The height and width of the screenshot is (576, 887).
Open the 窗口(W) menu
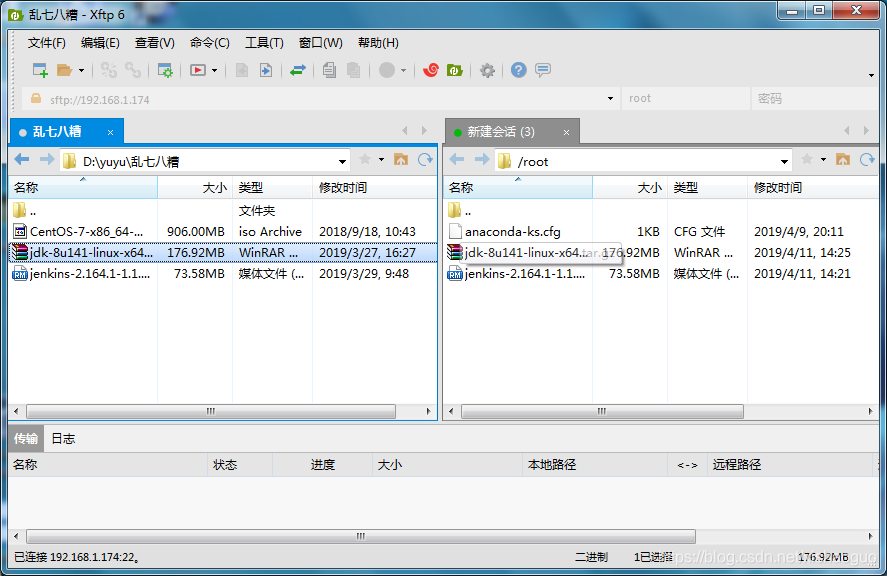[x=321, y=43]
